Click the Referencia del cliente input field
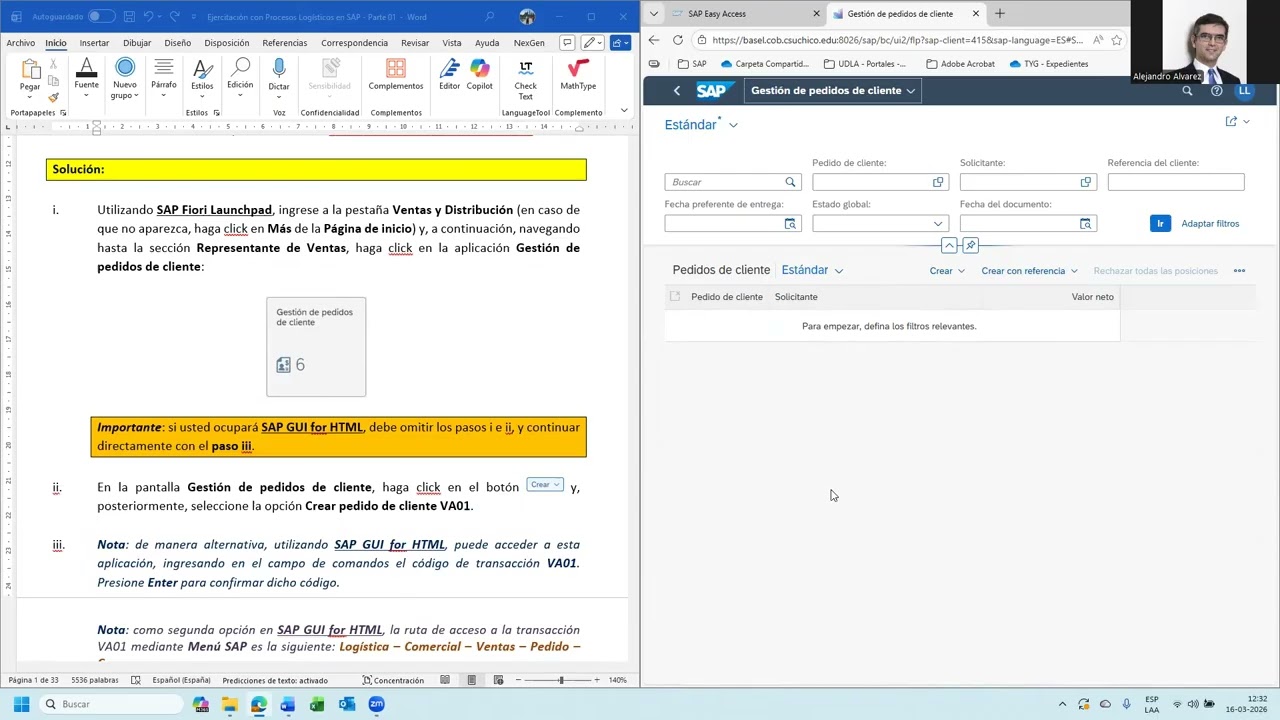1280x720 pixels. coord(1176,182)
